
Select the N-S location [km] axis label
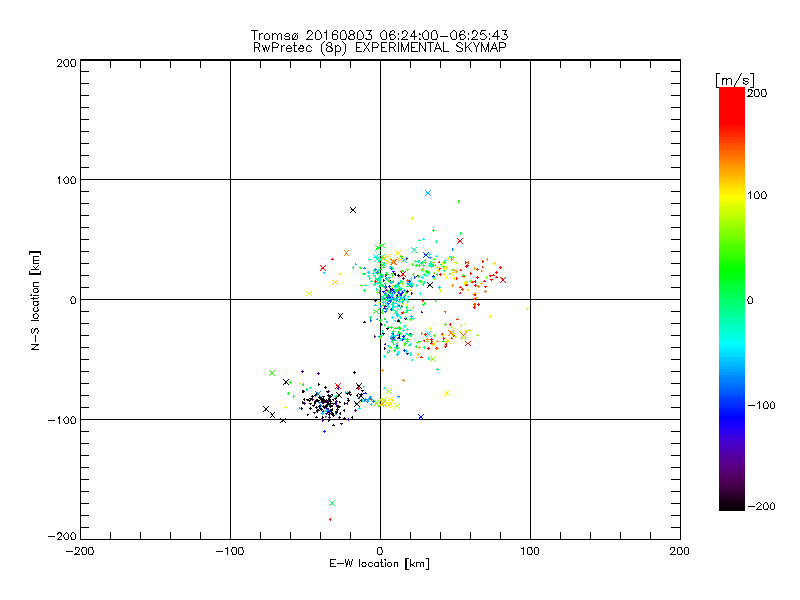click(x=35, y=301)
